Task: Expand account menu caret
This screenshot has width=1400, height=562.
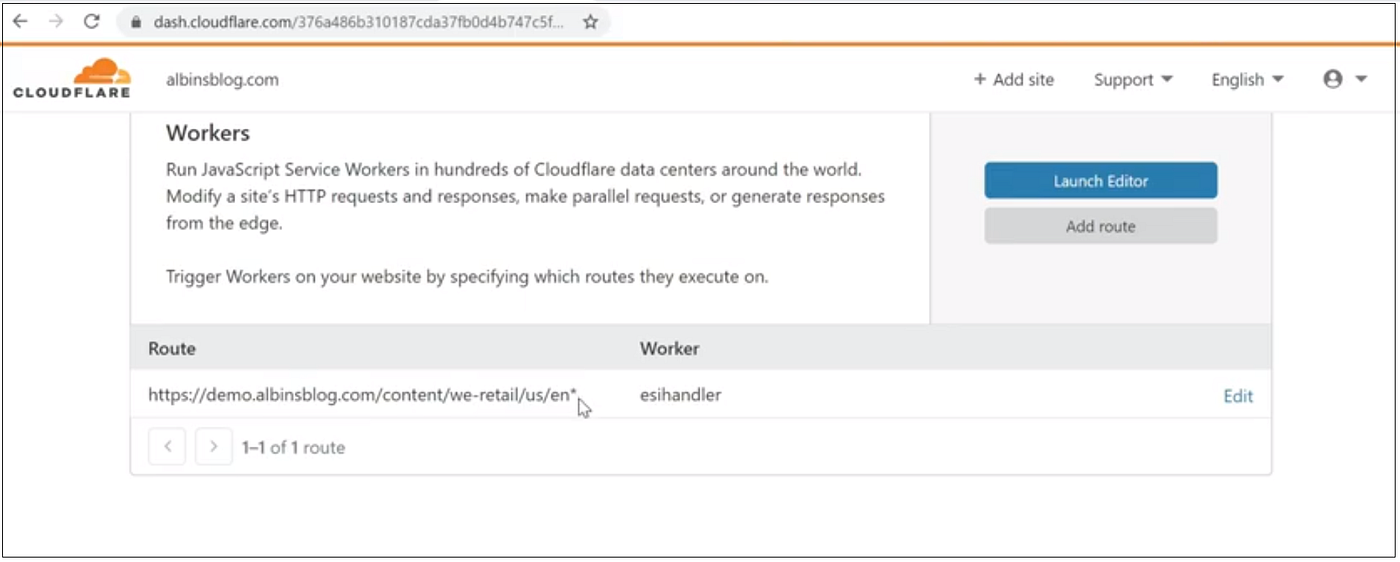Action: tap(1361, 79)
